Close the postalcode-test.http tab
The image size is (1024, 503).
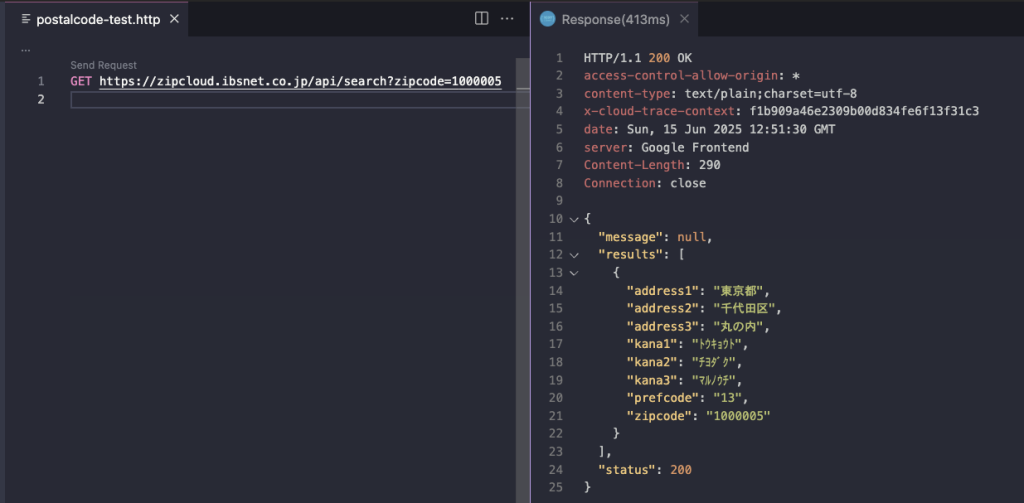(174, 19)
